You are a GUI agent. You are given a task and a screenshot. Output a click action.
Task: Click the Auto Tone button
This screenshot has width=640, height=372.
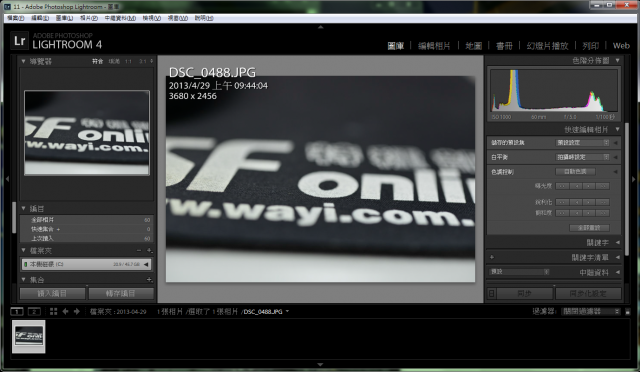(575, 172)
